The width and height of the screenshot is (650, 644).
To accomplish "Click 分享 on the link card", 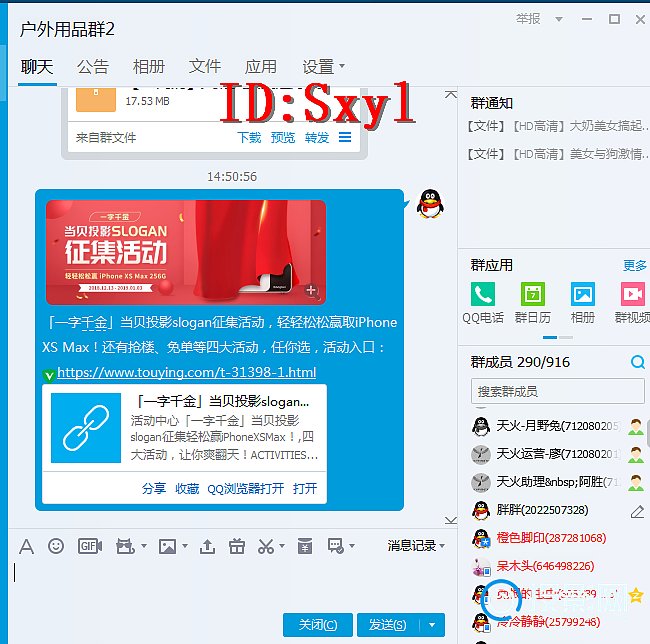I will point(154,489).
